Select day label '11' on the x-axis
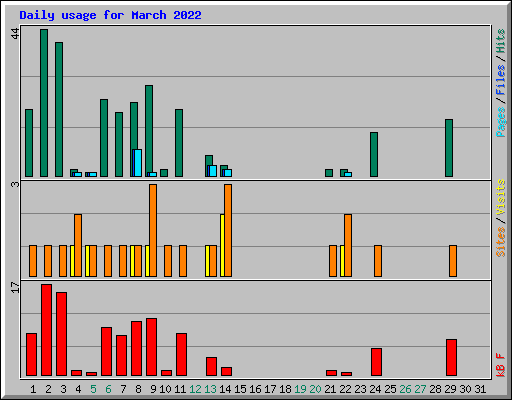512x400 pixels. coord(180,389)
